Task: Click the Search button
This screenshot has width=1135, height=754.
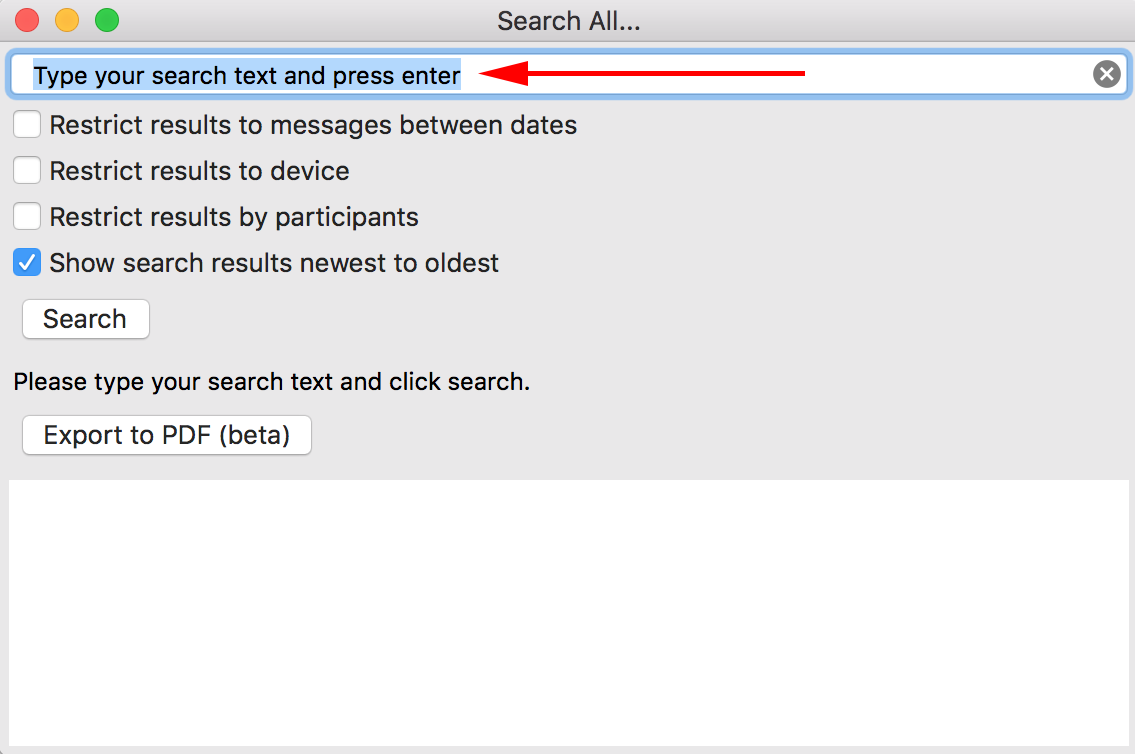Action: click(x=85, y=318)
